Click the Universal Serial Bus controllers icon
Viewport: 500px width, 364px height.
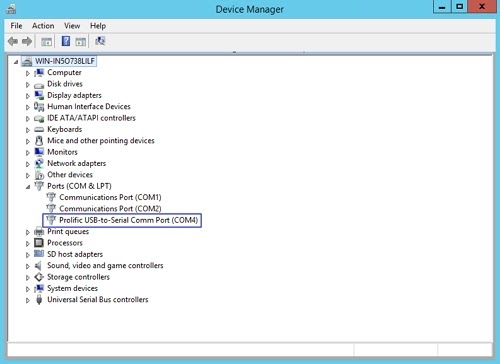(39, 300)
